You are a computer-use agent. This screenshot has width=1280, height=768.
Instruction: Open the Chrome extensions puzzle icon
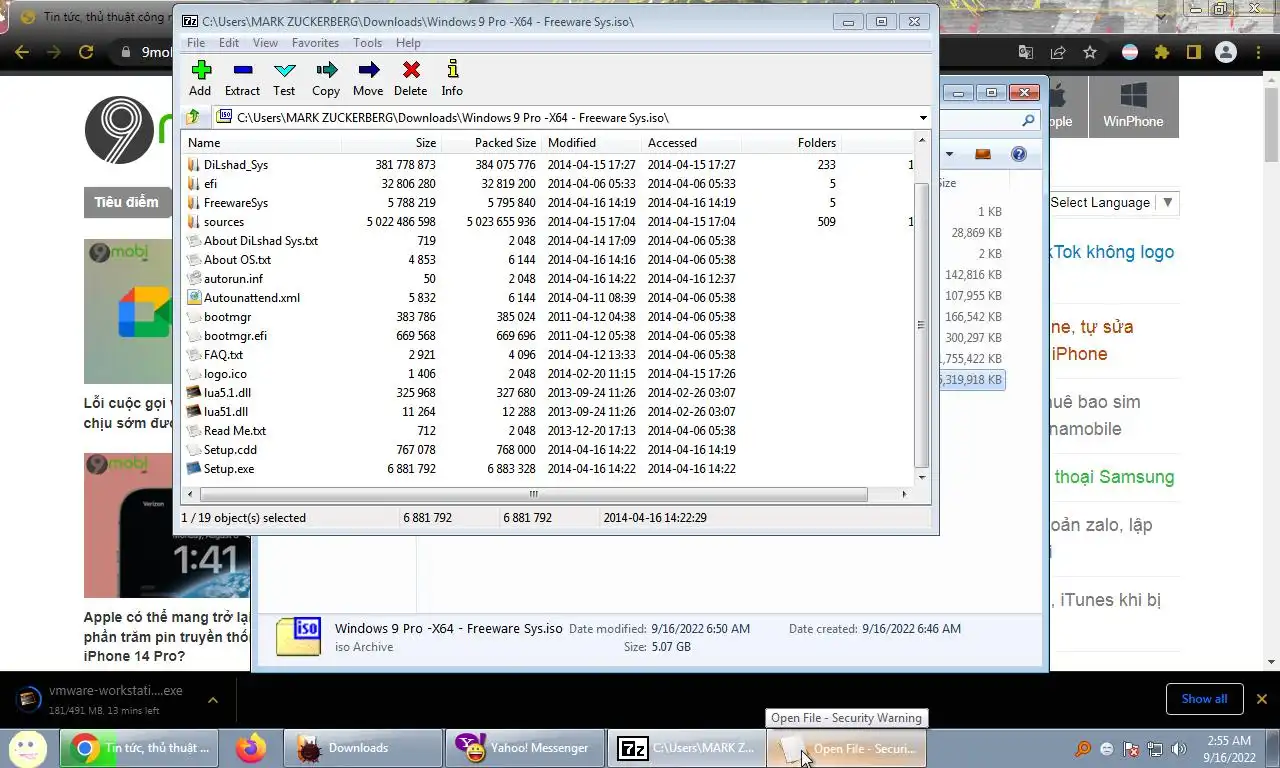pyautogui.click(x=1161, y=52)
